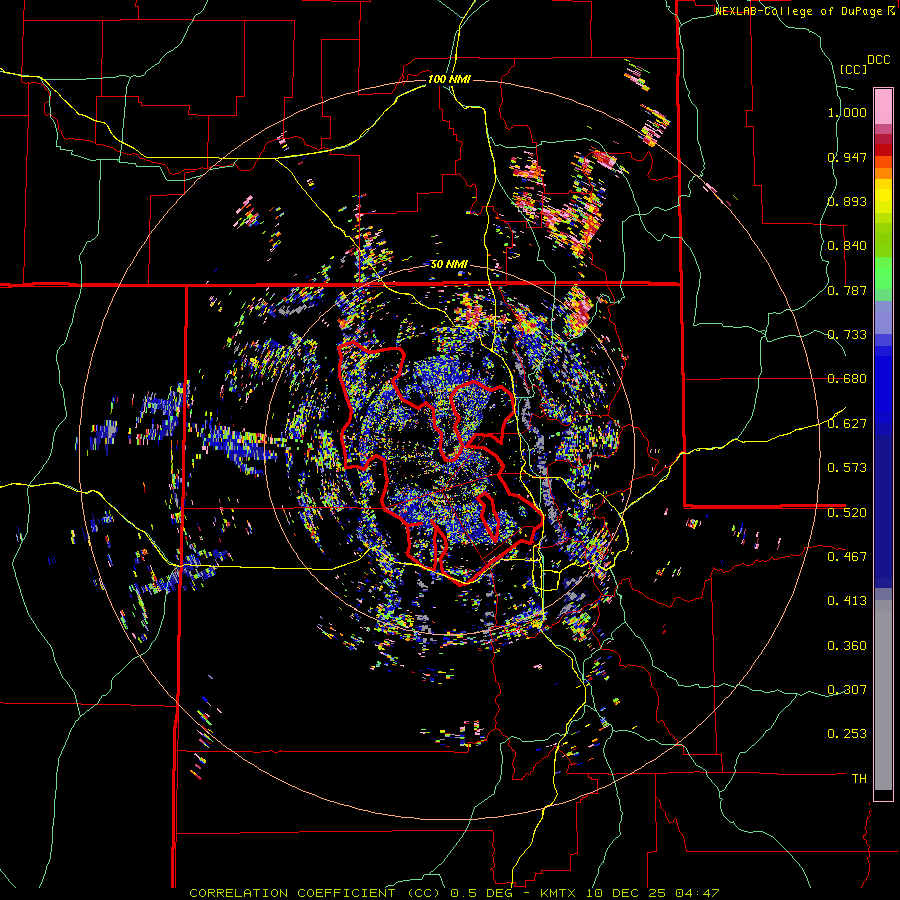Click the 0.360 legend value

847,646
